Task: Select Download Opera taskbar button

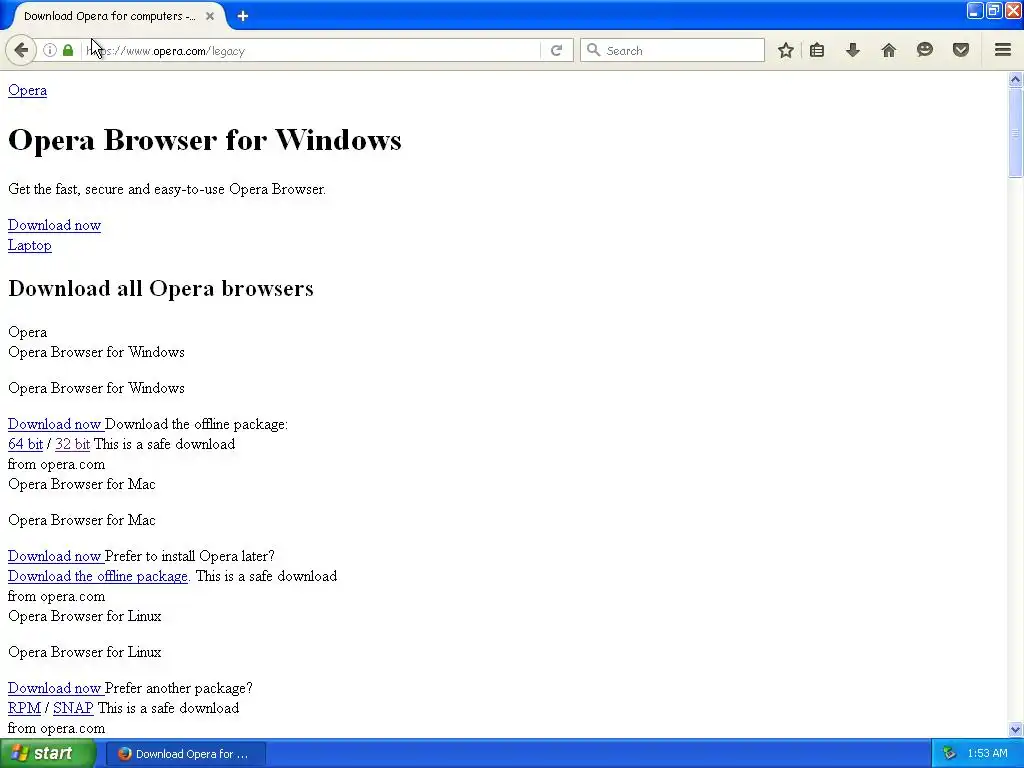Action: [185, 754]
